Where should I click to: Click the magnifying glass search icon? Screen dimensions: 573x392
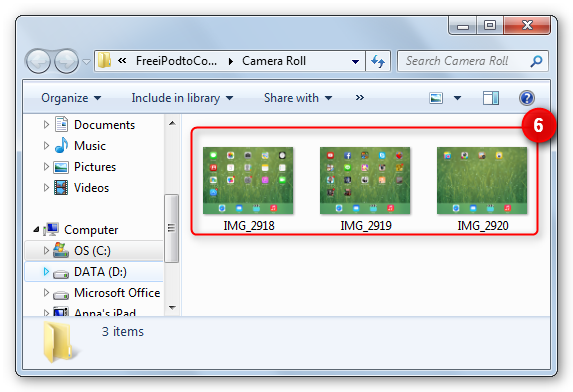(x=536, y=61)
